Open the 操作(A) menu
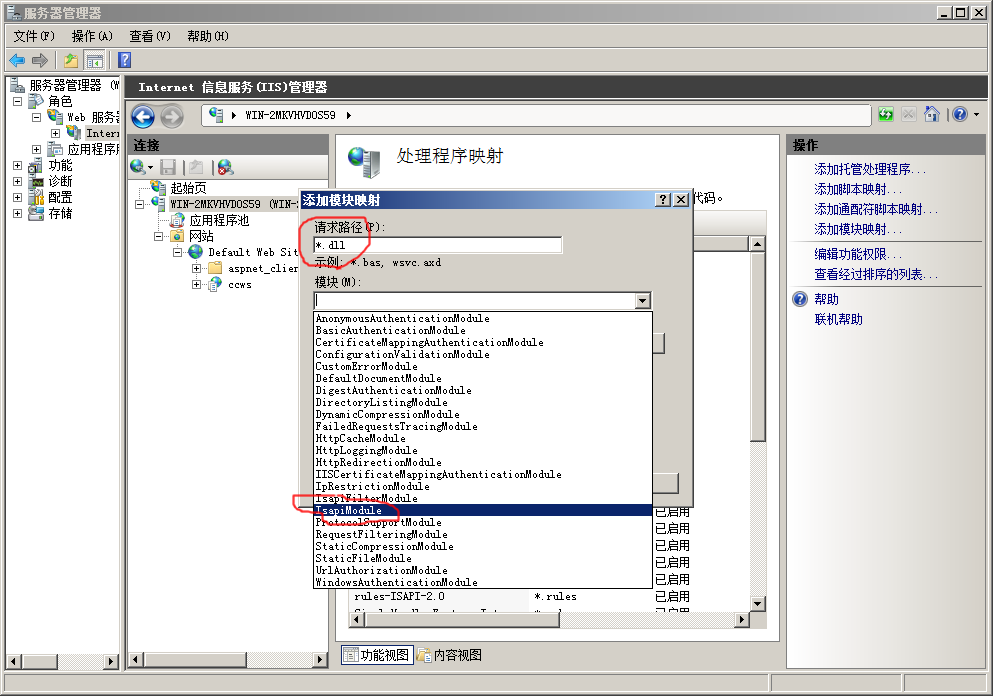 click(x=92, y=36)
